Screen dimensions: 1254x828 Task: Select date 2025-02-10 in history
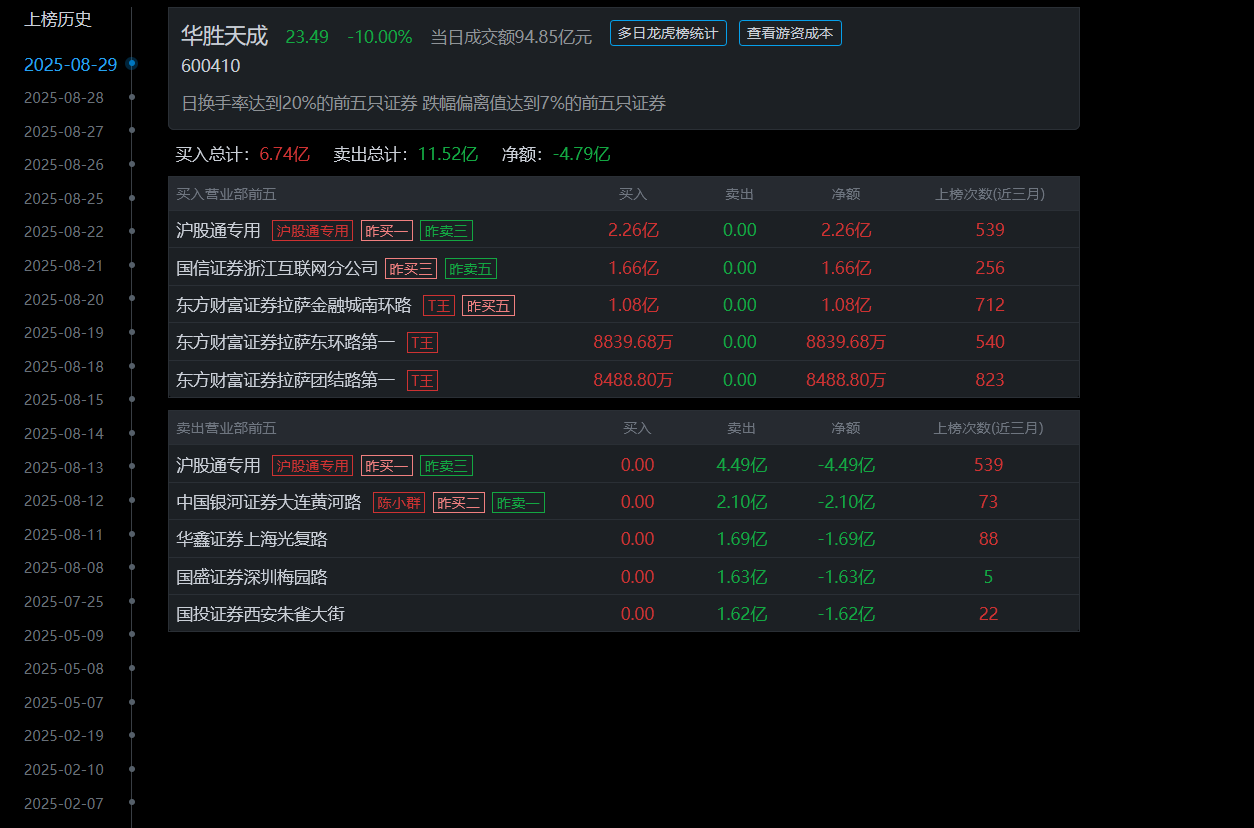(x=64, y=770)
